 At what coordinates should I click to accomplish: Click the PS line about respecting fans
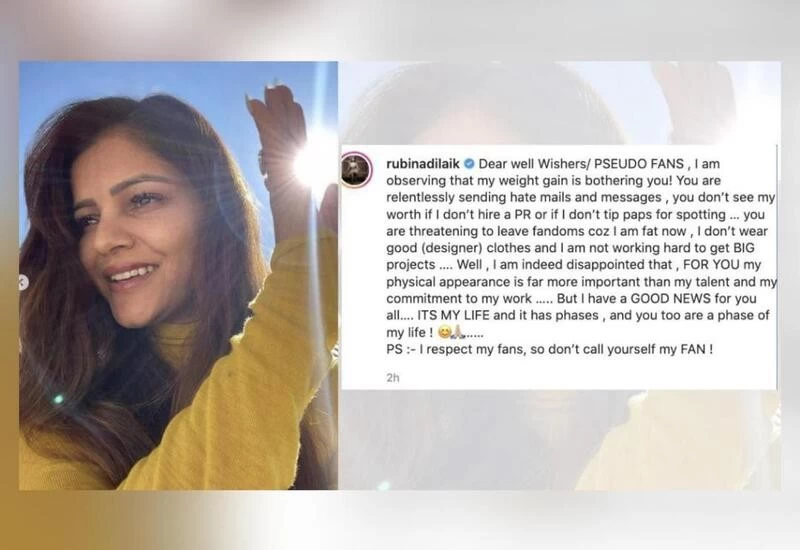click(x=549, y=349)
